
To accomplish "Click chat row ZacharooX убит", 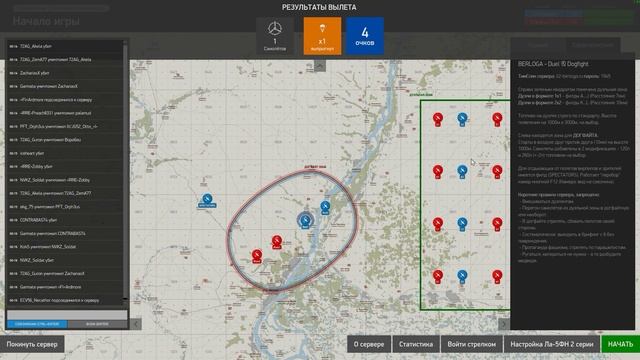I will point(64,73).
